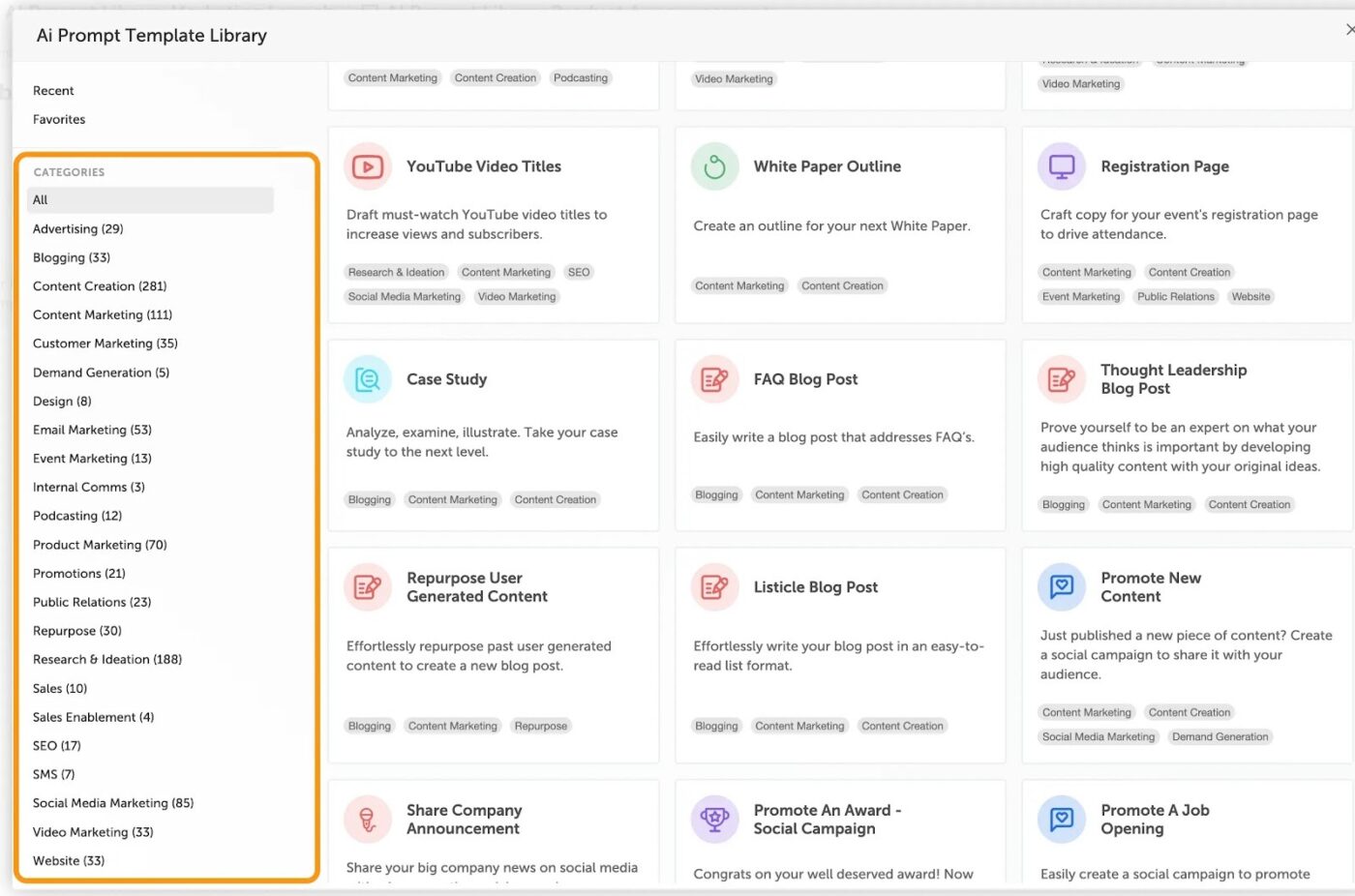Select the Blogging category

tap(72, 257)
